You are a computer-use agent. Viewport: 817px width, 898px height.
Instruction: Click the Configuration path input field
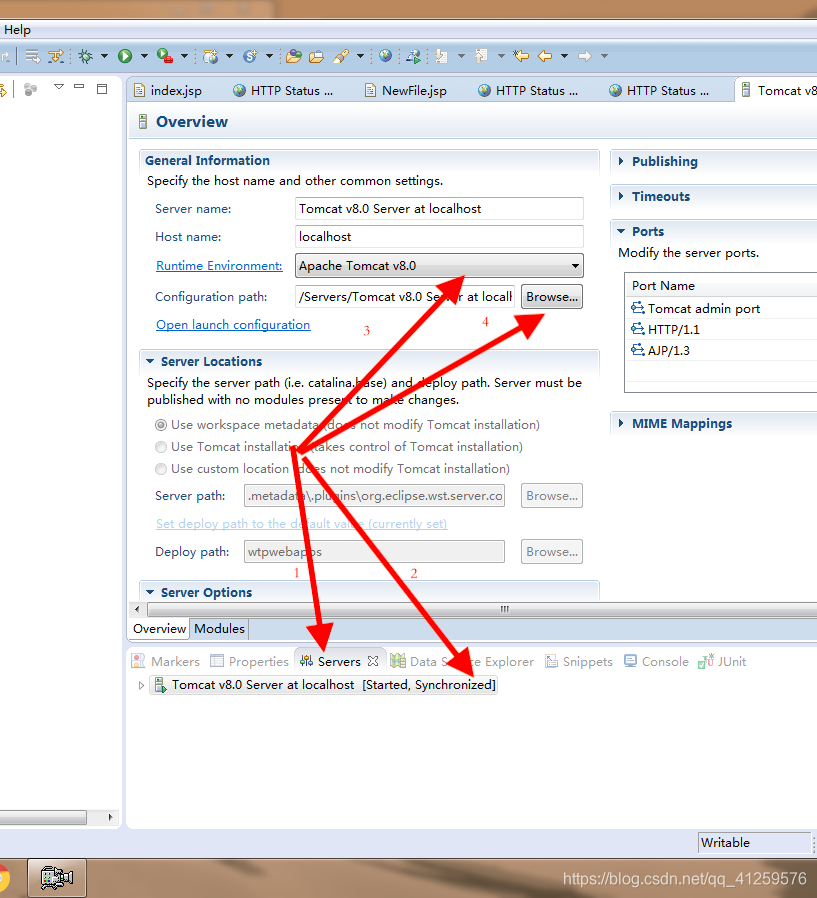coord(405,297)
